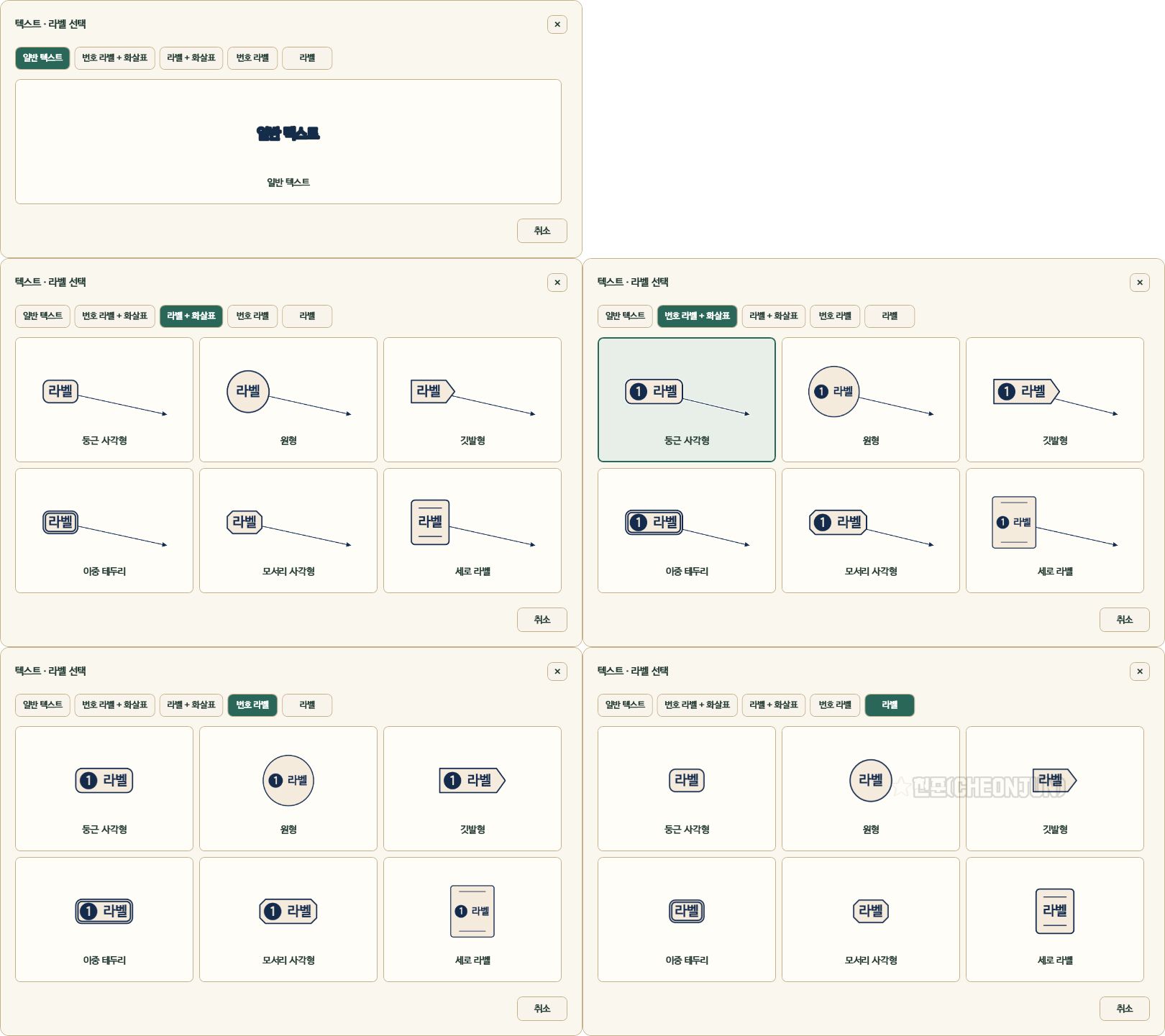Switch to 라벨 tab in 일반 텍스트 dialog
The image size is (1165, 1036).
[307, 58]
